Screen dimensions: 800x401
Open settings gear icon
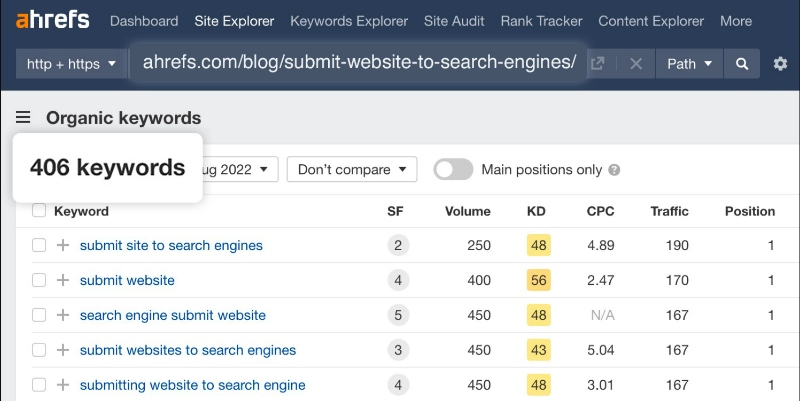tap(780, 64)
